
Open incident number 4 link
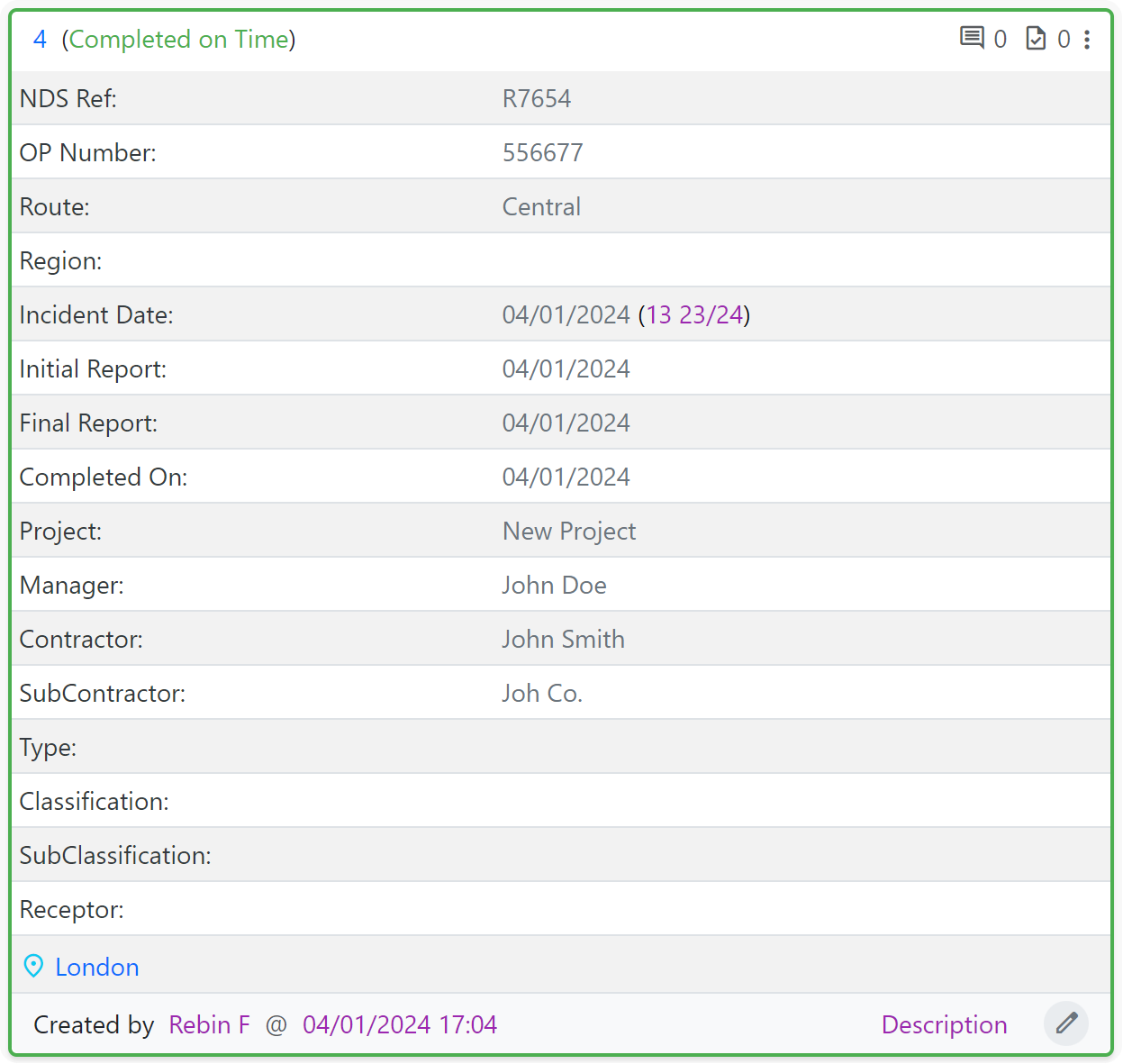tap(40, 40)
